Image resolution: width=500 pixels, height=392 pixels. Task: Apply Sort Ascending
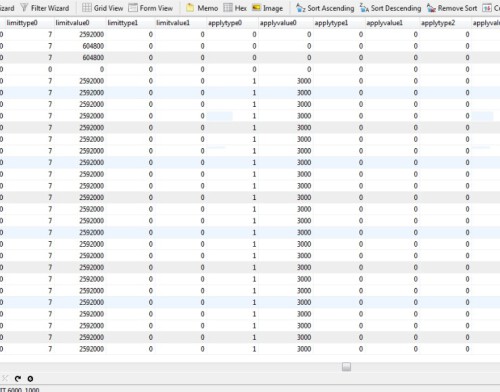click(x=325, y=8)
